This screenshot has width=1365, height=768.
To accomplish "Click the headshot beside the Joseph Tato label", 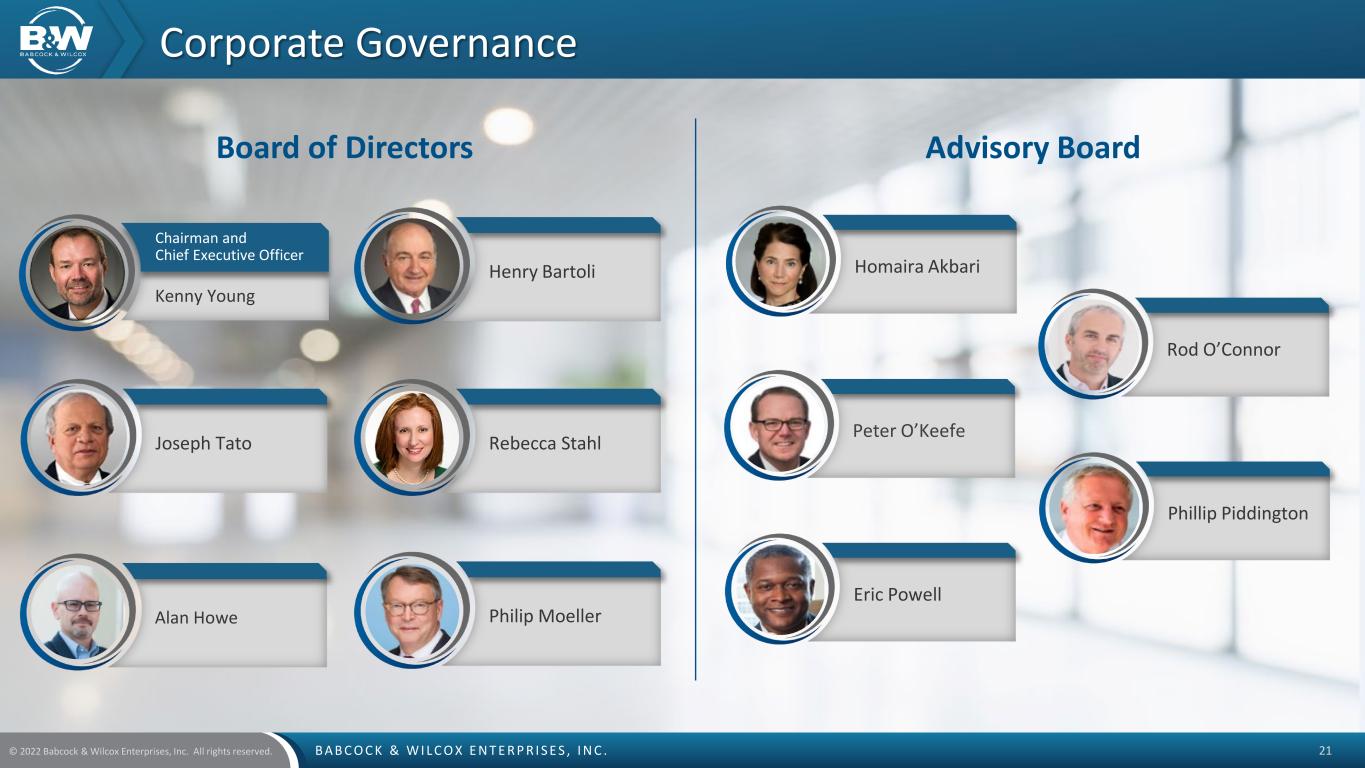I will pyautogui.click(x=76, y=438).
